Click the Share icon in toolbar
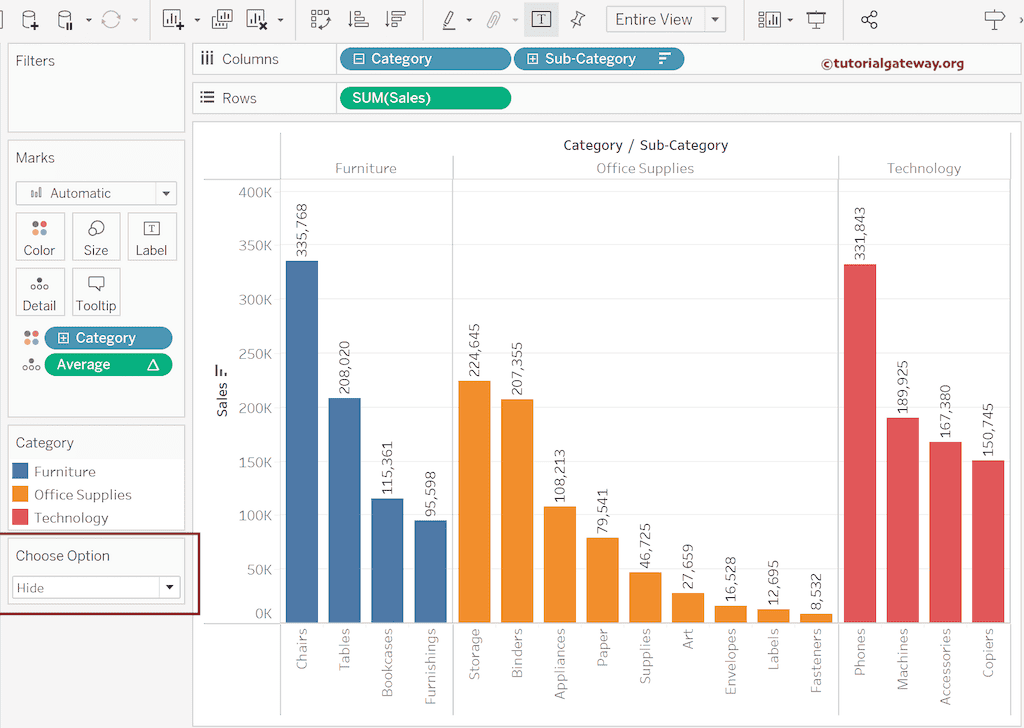The width and height of the screenshot is (1024, 728). [869, 20]
